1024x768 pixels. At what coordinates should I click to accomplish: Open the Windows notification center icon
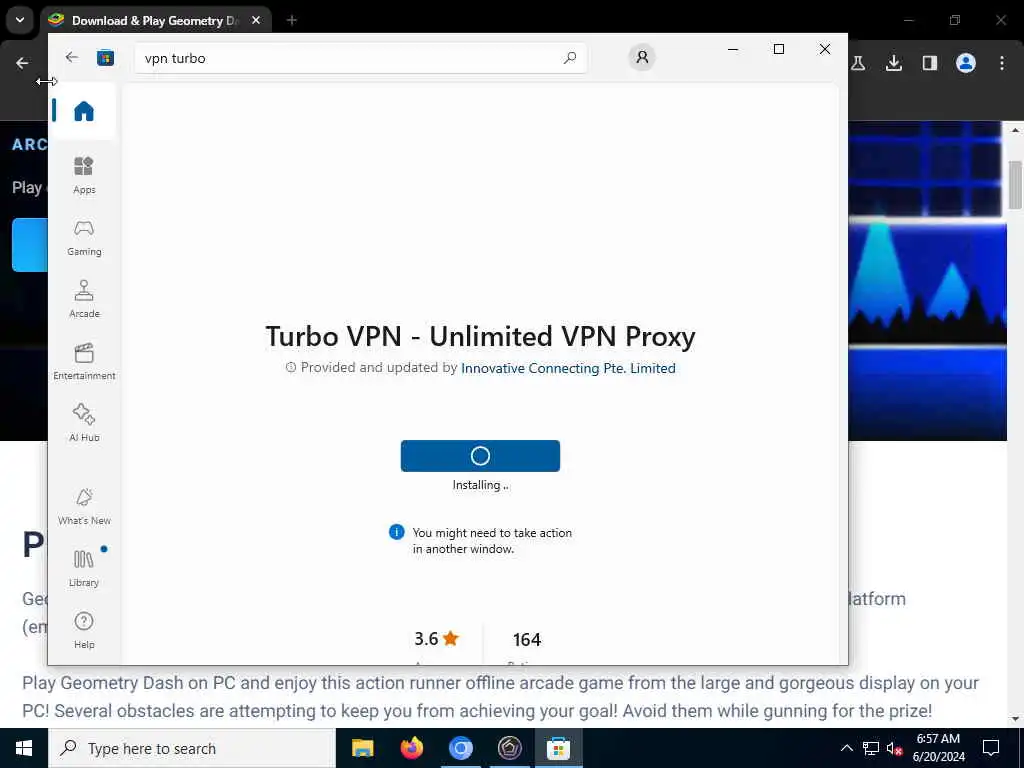pyautogui.click(x=991, y=748)
